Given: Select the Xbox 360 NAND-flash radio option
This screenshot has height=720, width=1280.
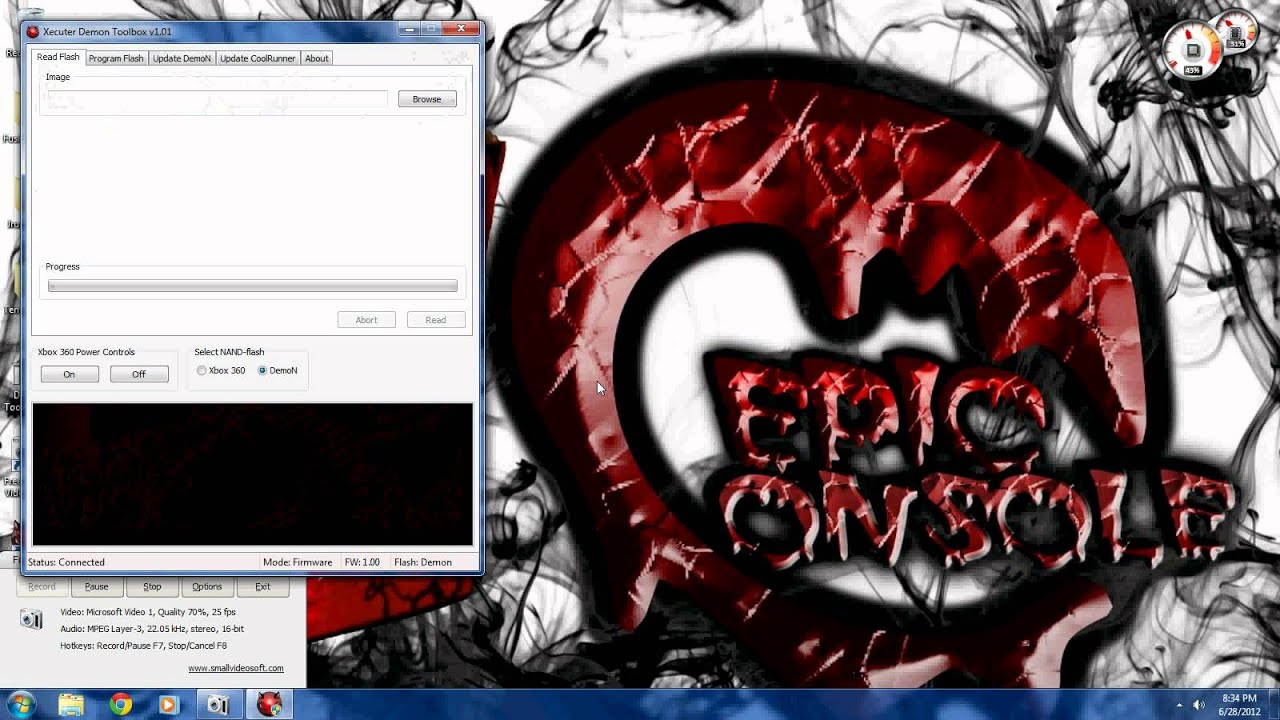Looking at the screenshot, I should click(x=221, y=370).
